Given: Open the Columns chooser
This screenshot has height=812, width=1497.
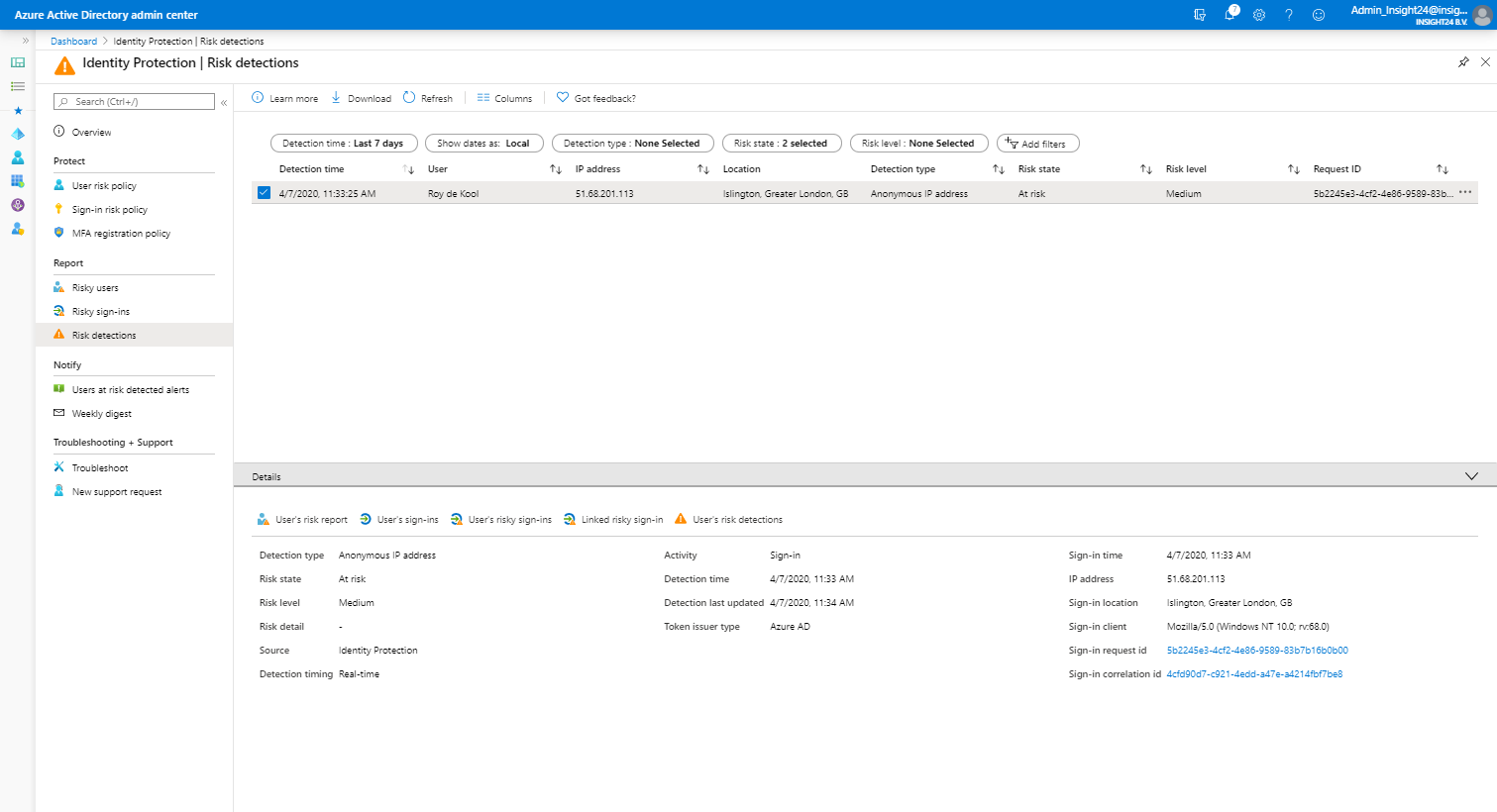Looking at the screenshot, I should (x=504, y=98).
